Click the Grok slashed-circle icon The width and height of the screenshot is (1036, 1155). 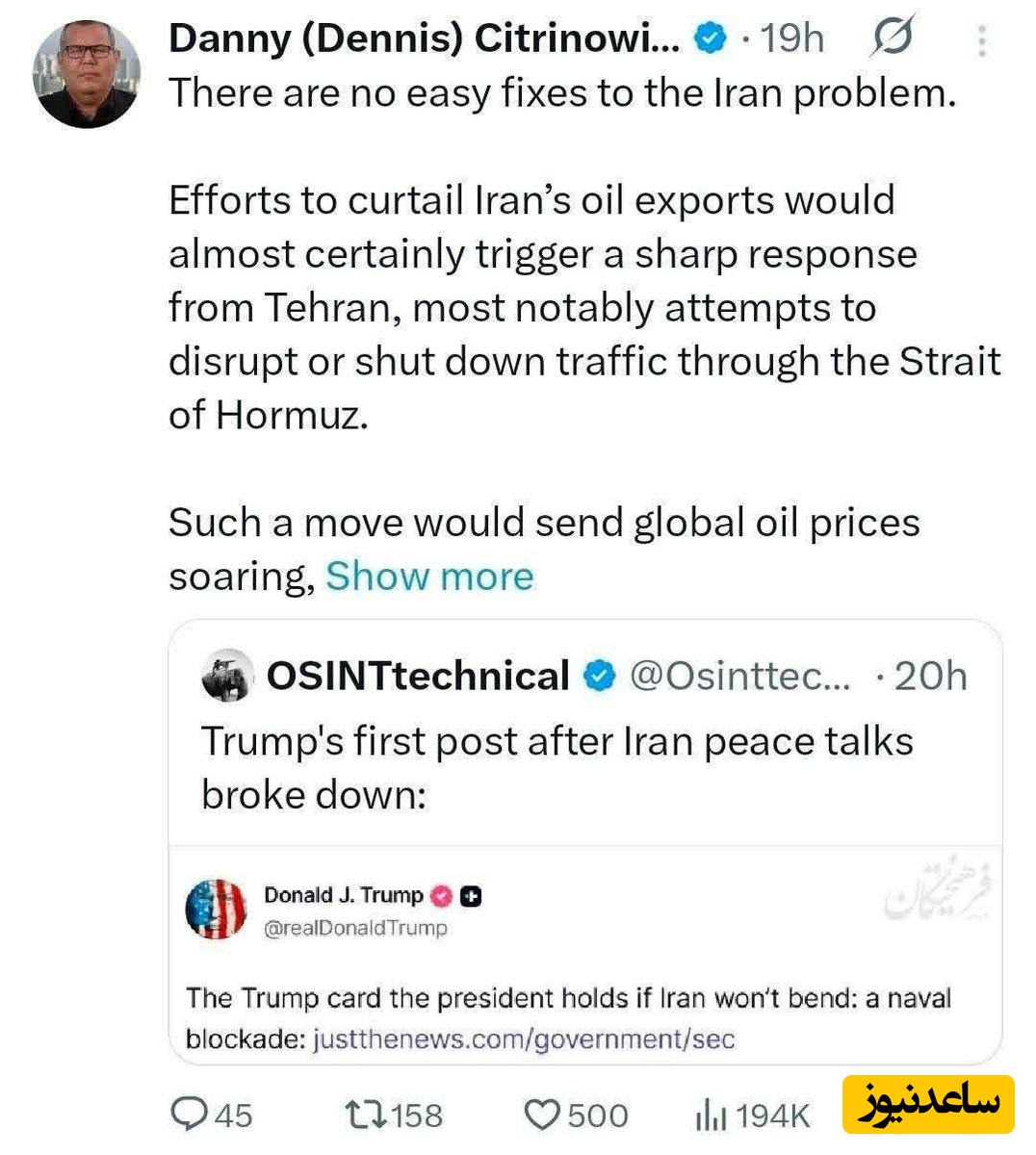point(892,38)
